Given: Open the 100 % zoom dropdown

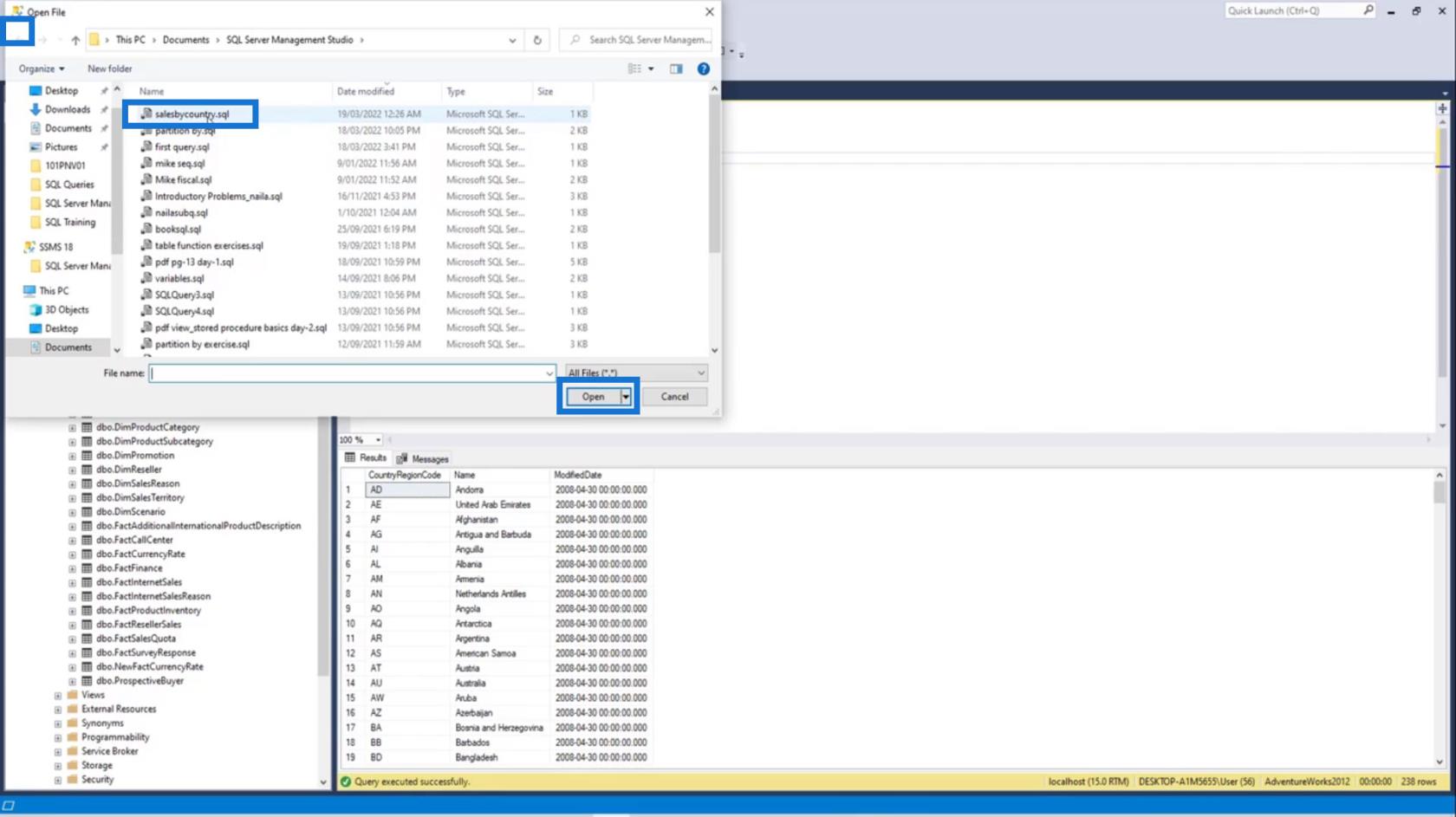Looking at the screenshot, I should [x=378, y=440].
